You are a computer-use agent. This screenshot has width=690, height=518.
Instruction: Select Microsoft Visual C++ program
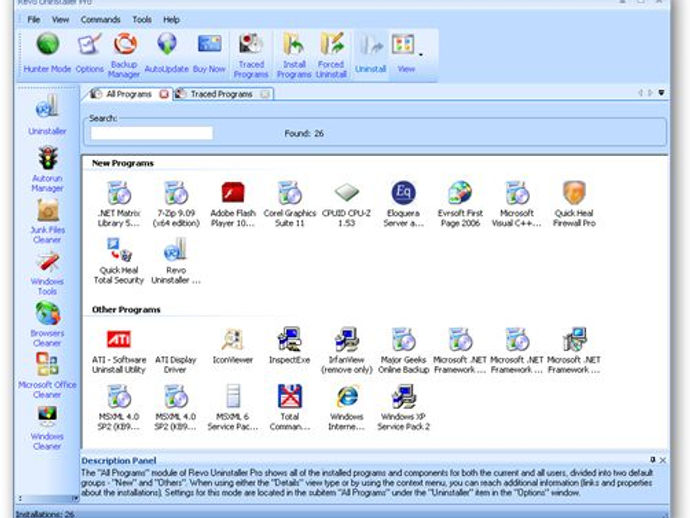pos(517,204)
